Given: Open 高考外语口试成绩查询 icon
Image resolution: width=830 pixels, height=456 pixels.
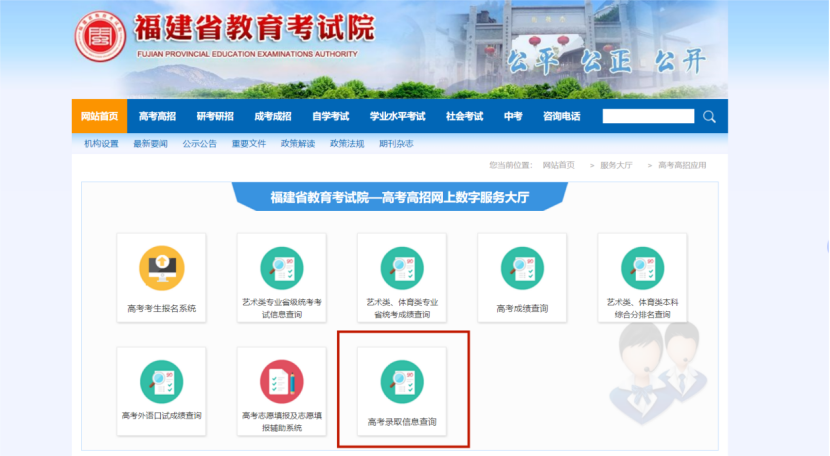Looking at the screenshot, I should click(x=161, y=382).
